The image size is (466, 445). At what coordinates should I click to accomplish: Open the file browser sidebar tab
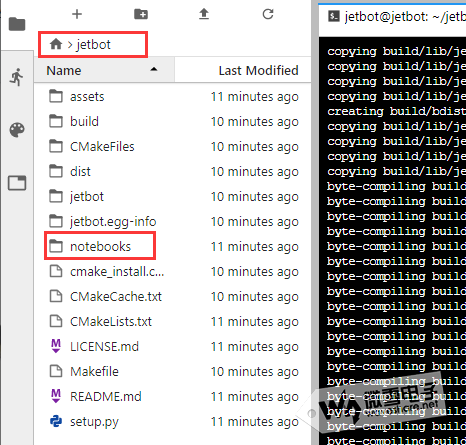coord(17,24)
